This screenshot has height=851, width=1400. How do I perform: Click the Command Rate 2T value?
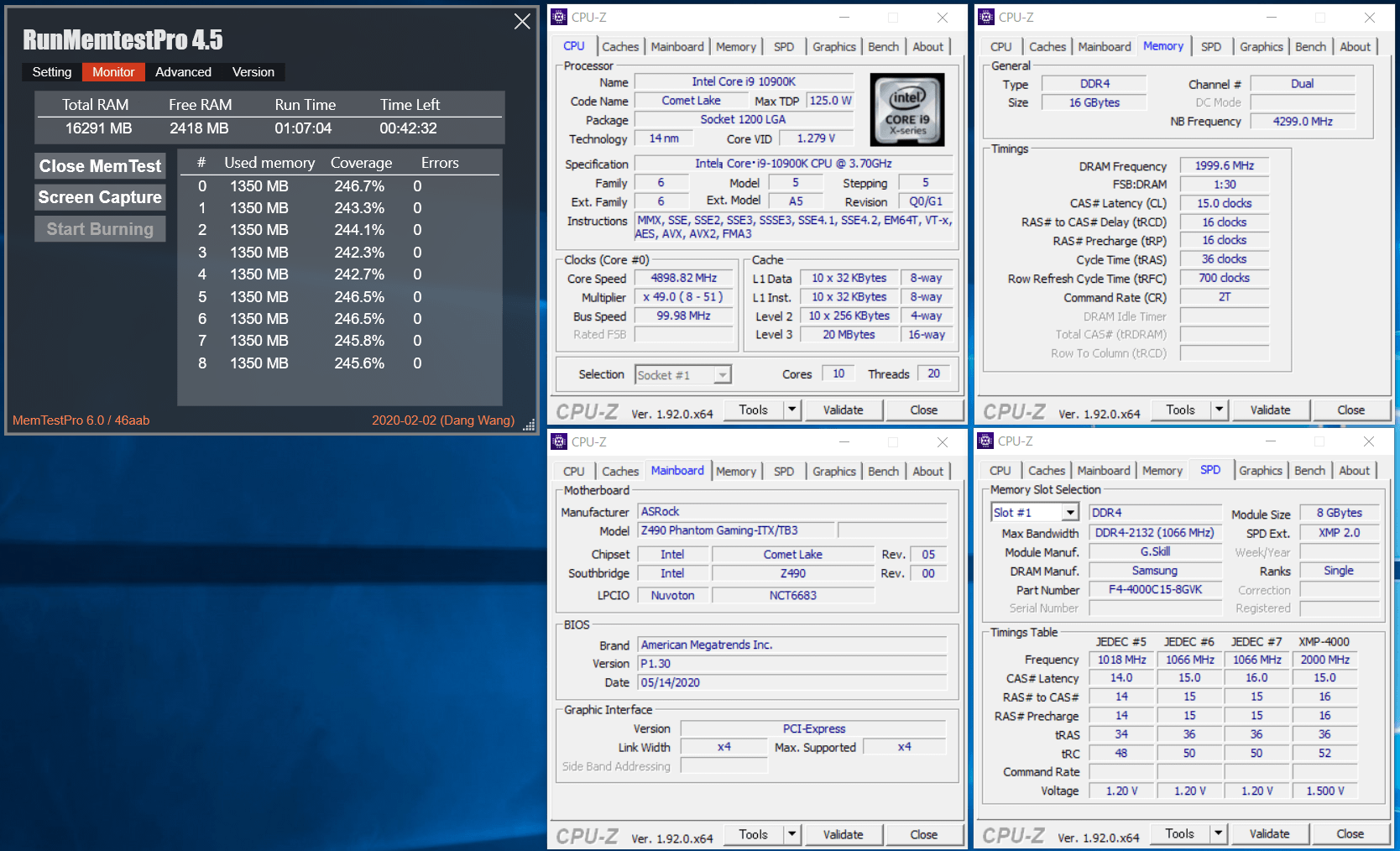click(1225, 296)
